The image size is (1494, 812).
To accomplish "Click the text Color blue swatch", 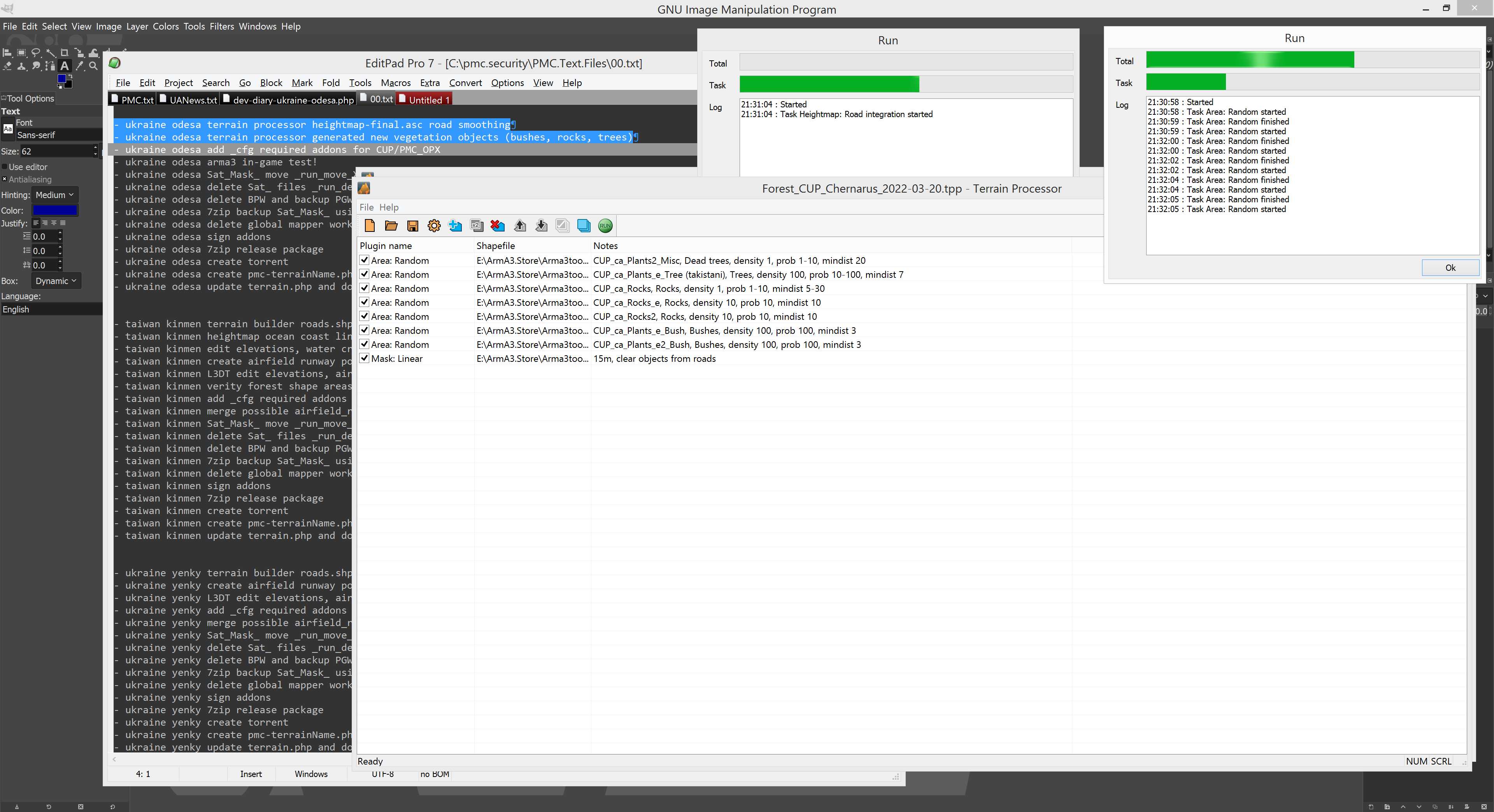I will click(54, 210).
